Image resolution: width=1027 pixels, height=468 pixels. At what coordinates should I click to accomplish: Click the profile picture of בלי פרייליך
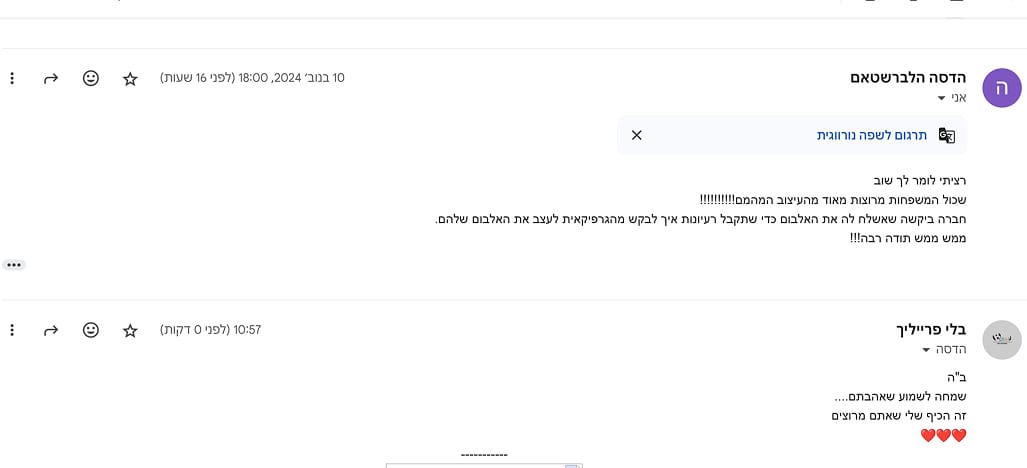click(x=1001, y=340)
